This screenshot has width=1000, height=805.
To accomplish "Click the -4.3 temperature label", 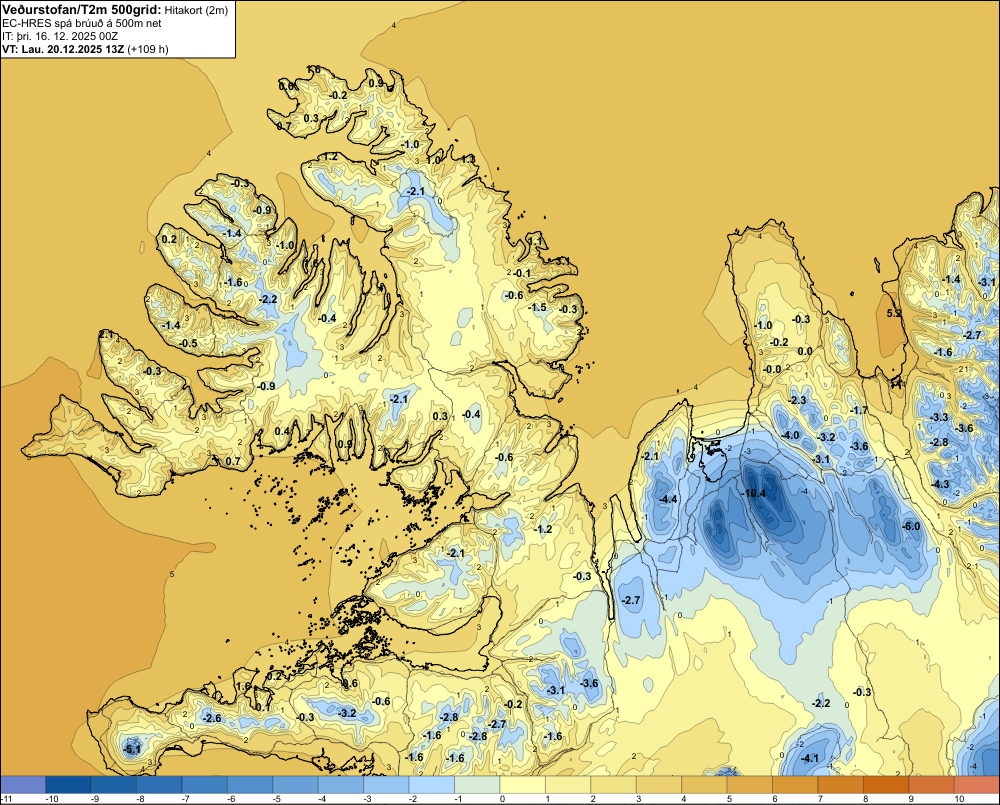I will pyautogui.click(x=940, y=484).
